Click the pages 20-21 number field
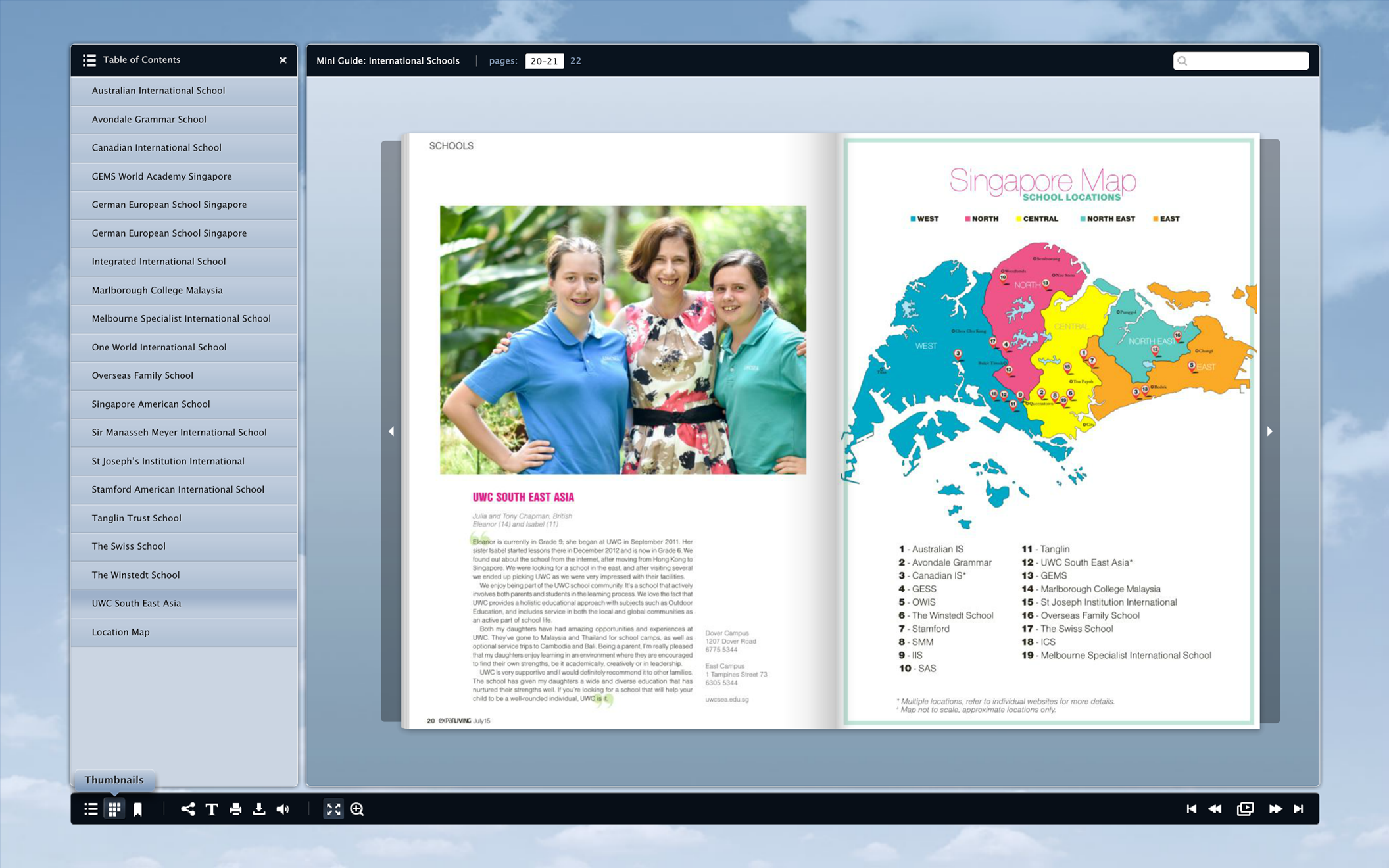 (x=544, y=60)
